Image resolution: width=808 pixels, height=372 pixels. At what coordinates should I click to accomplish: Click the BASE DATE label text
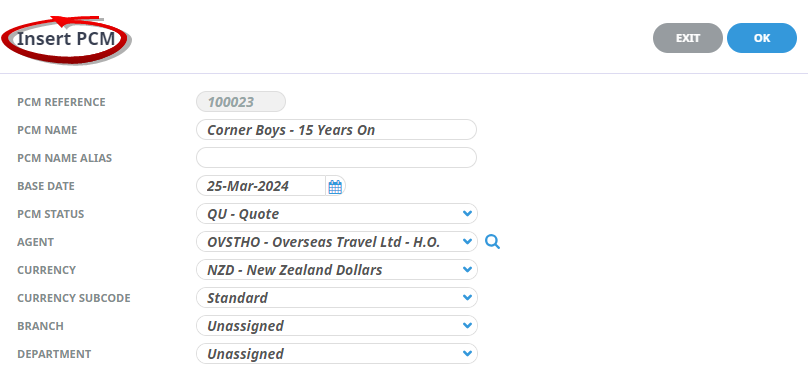point(46,186)
